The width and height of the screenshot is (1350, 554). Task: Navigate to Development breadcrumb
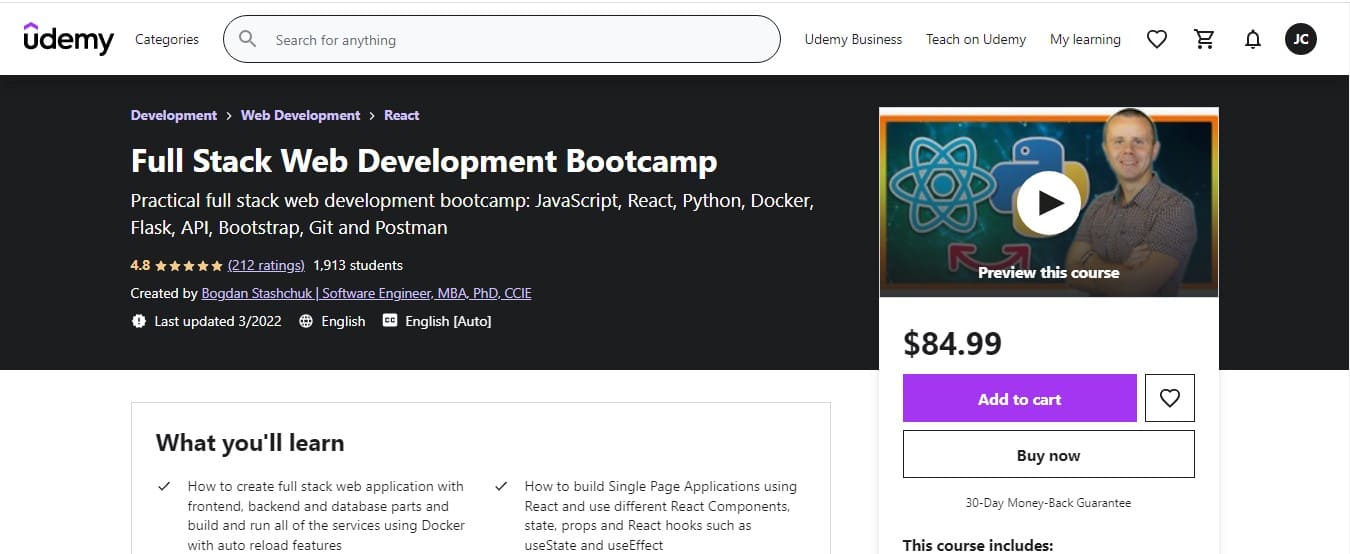click(x=174, y=115)
